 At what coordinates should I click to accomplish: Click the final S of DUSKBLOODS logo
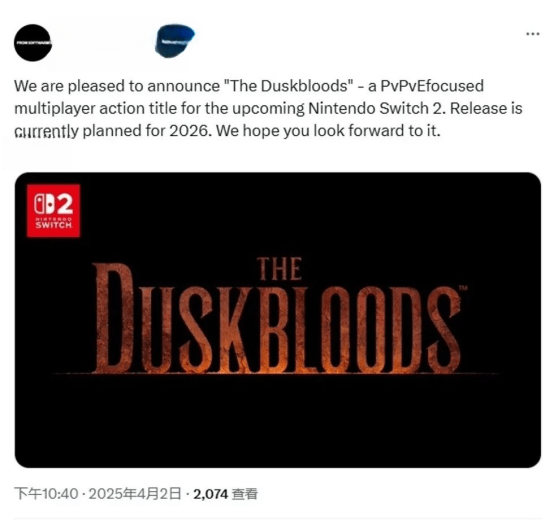click(443, 329)
